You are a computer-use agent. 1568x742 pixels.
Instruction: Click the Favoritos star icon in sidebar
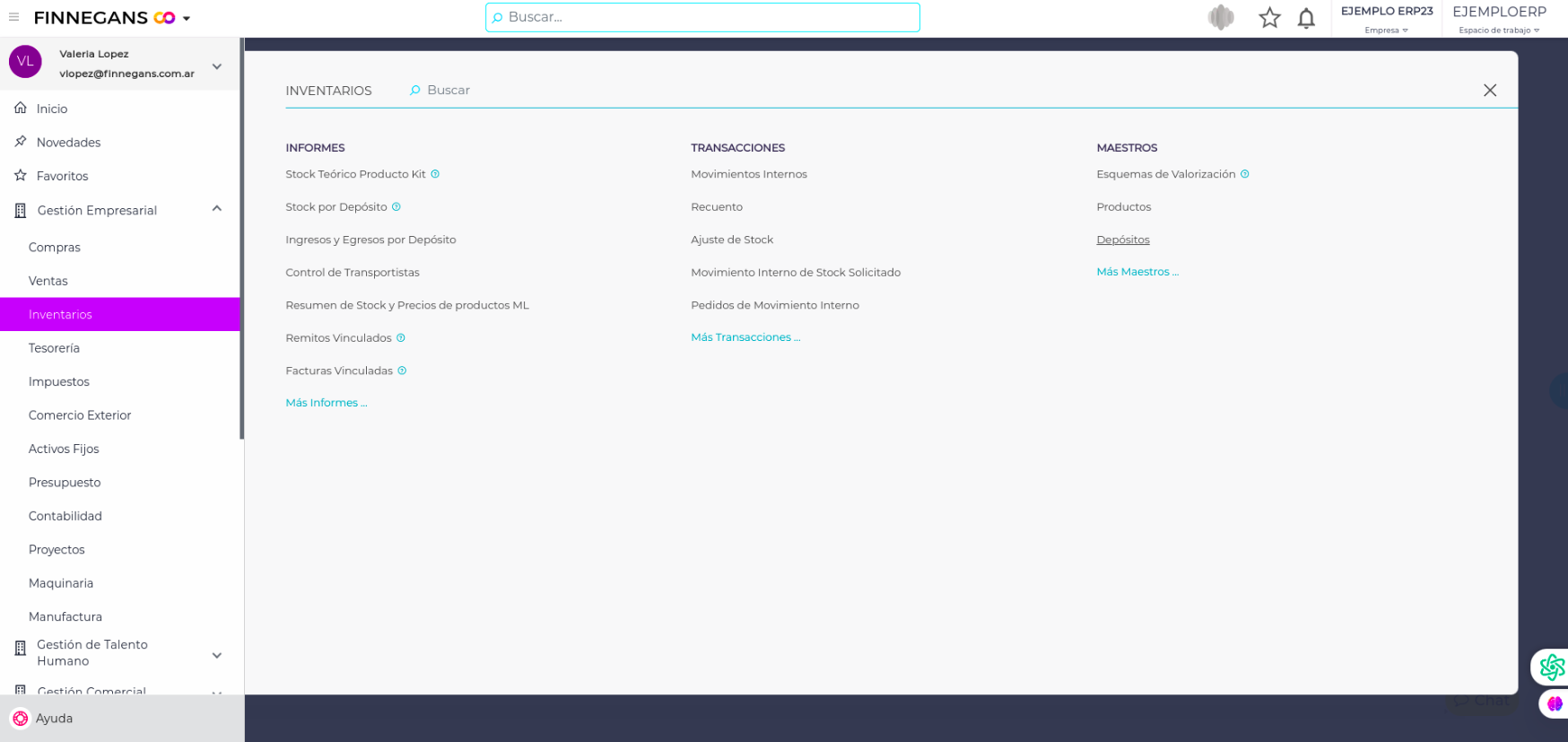pyautogui.click(x=21, y=176)
